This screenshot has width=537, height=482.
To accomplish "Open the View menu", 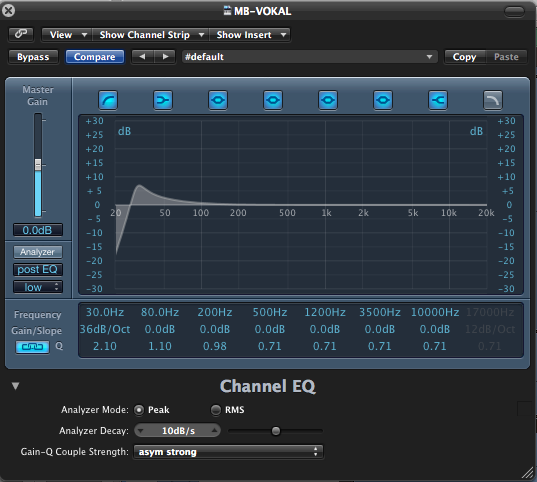I will [67, 35].
